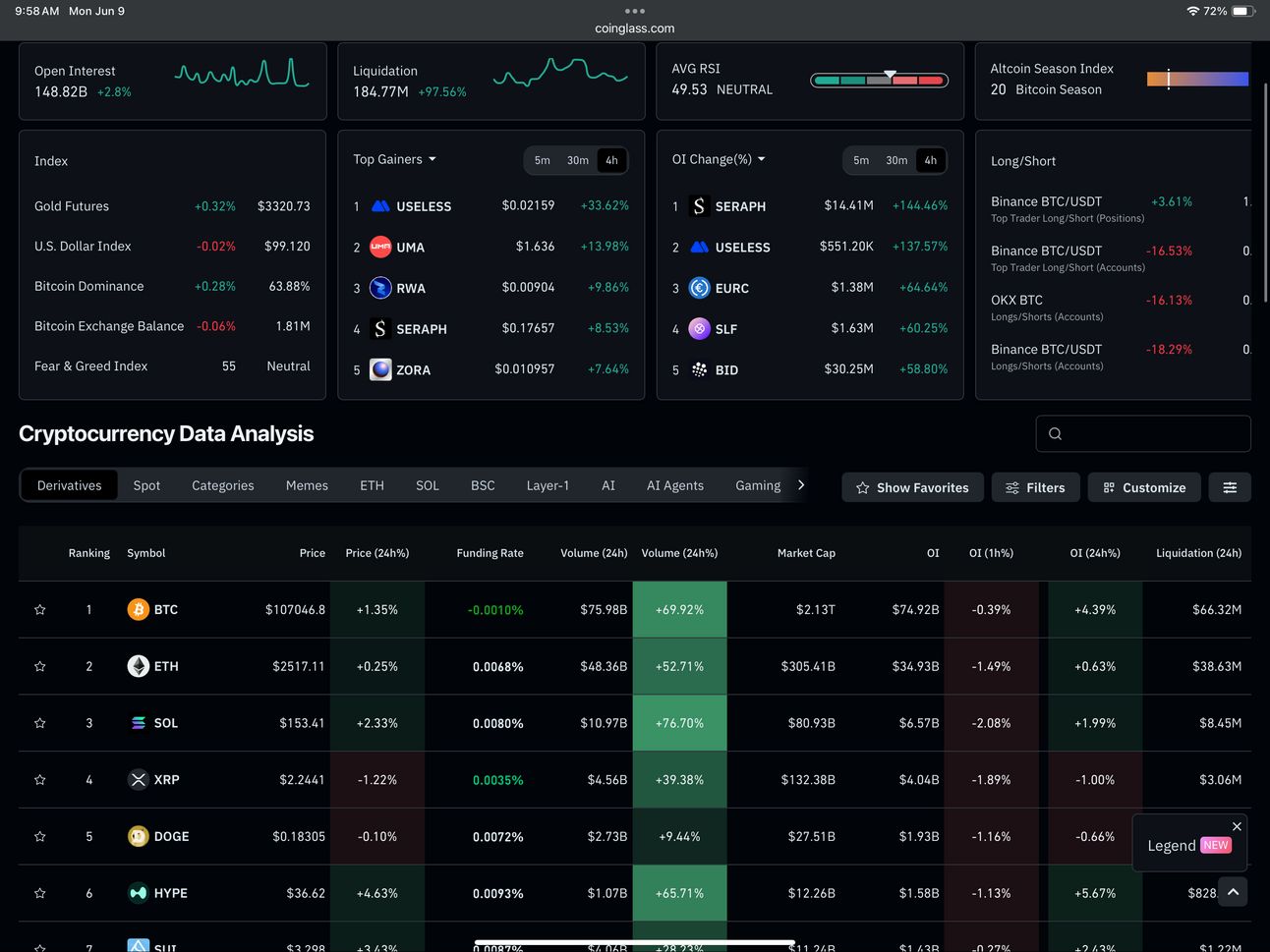1270x952 pixels.
Task: Click the Liquidation sparkline chart
Action: coord(560,73)
